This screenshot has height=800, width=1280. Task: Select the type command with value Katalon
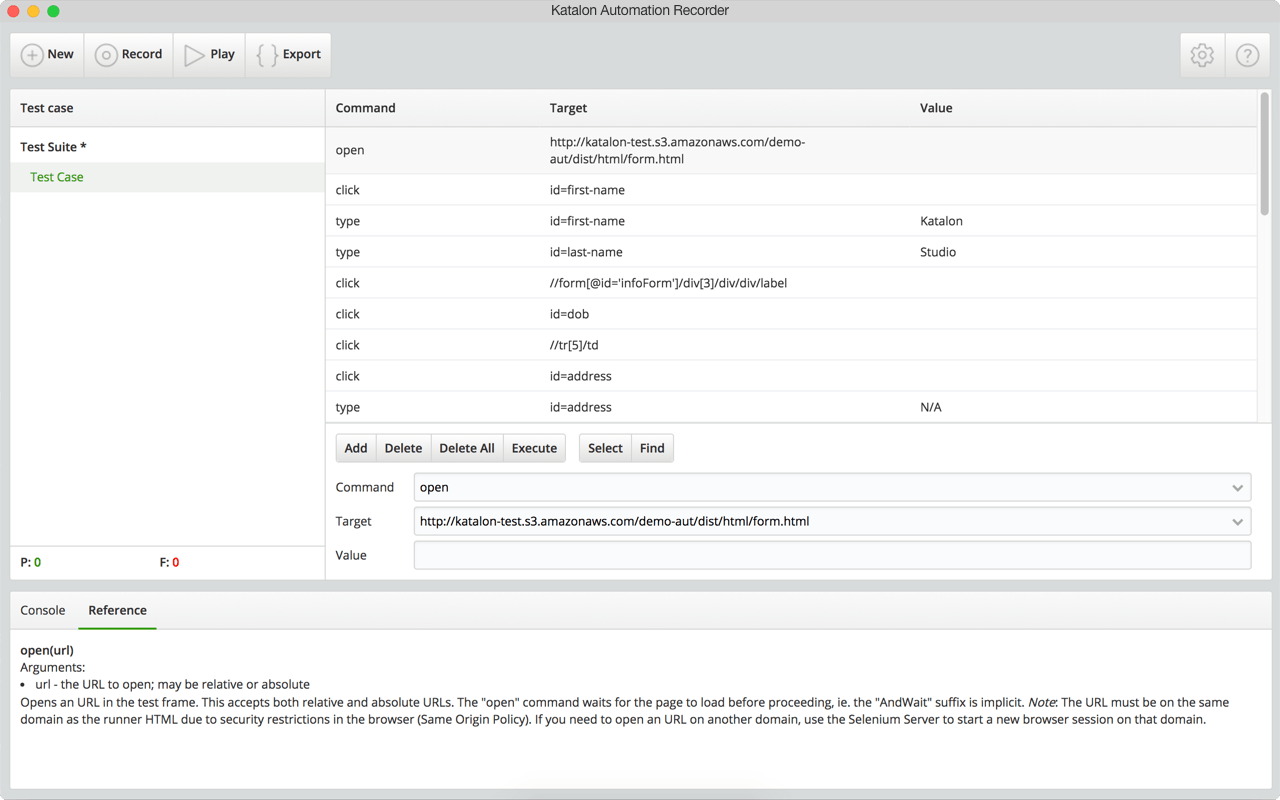pos(700,221)
